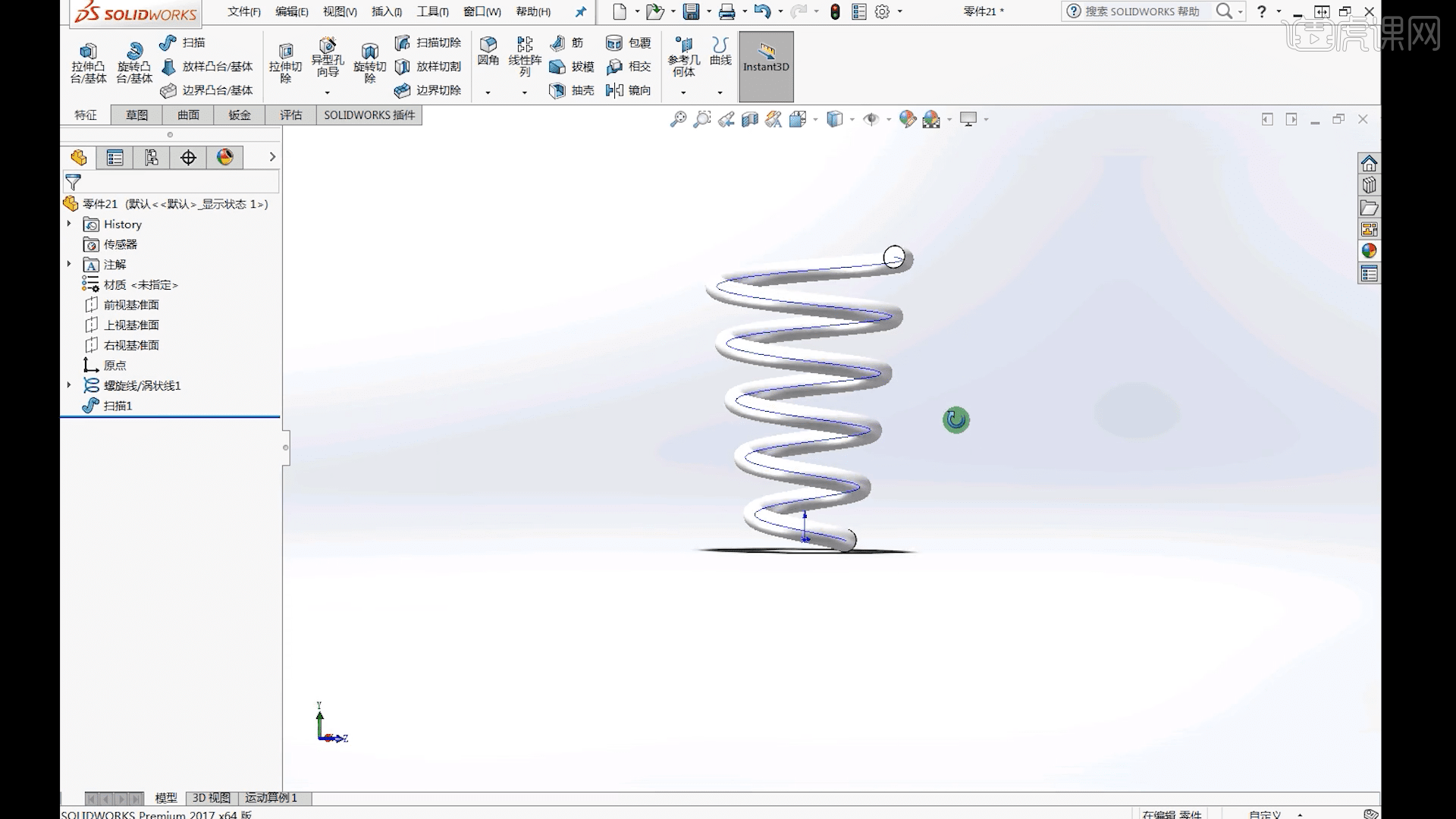Click the Edit Appearance color ball icon

(907, 119)
